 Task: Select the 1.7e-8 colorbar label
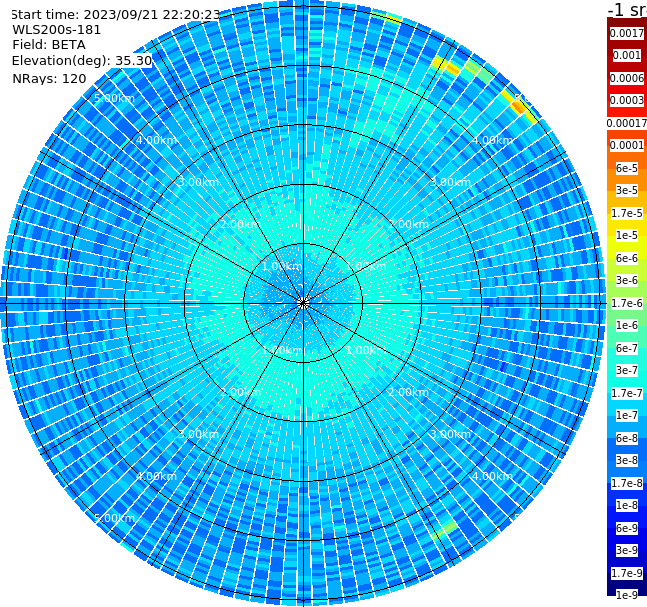(627, 483)
